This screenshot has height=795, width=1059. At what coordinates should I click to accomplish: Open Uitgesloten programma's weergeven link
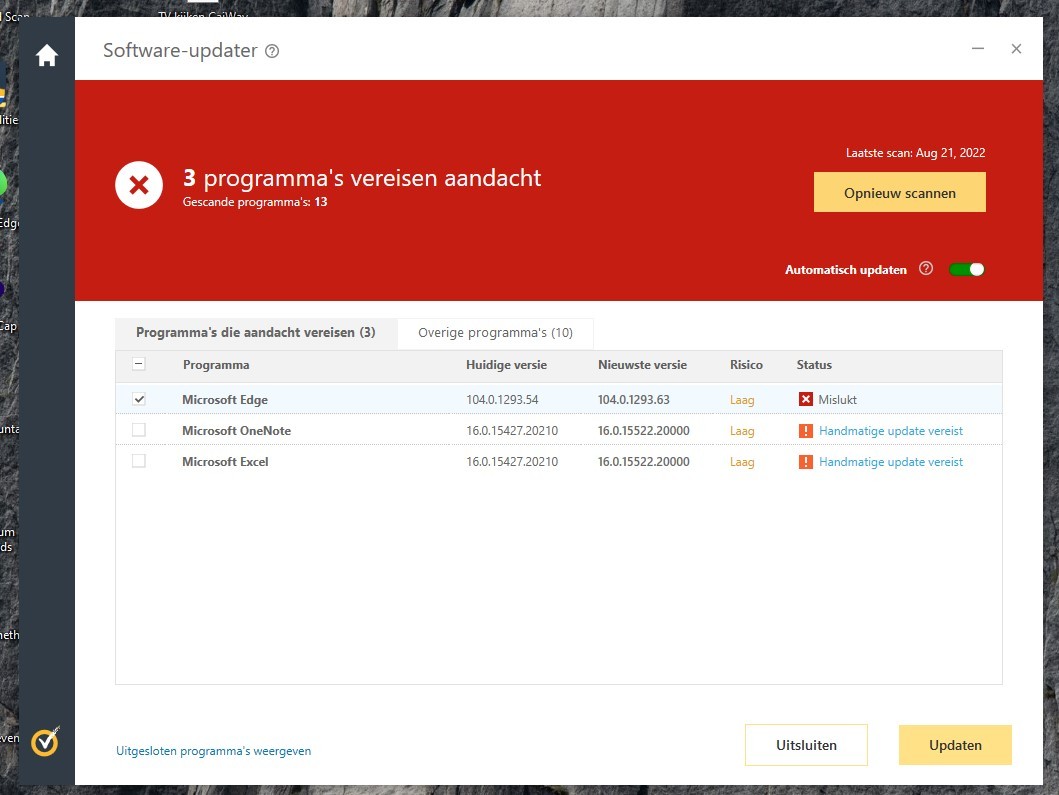pos(213,751)
